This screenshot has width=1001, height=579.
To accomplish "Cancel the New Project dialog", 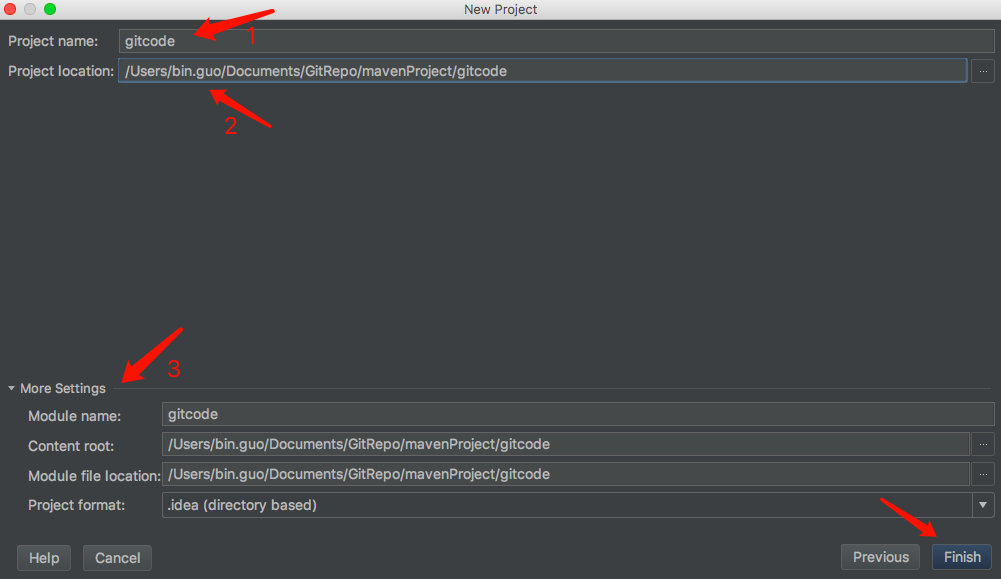I will (x=117, y=558).
